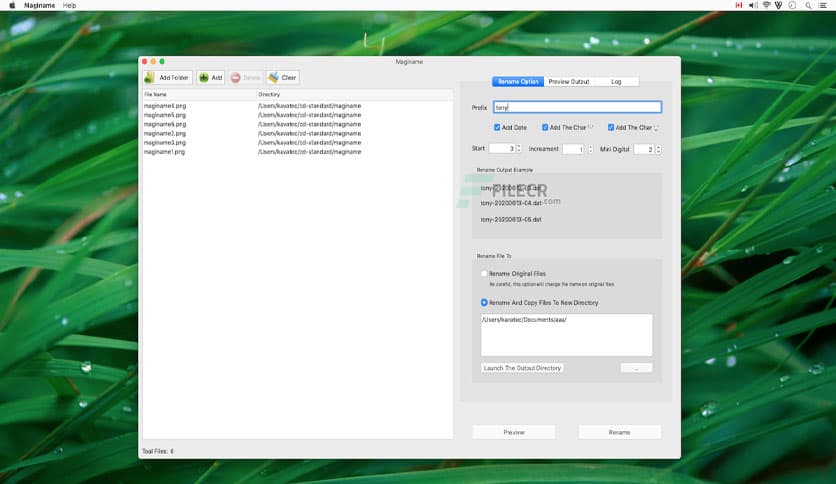Click the volume icon in the menu bar
Image resolution: width=836 pixels, height=484 pixels.
tap(752, 5)
